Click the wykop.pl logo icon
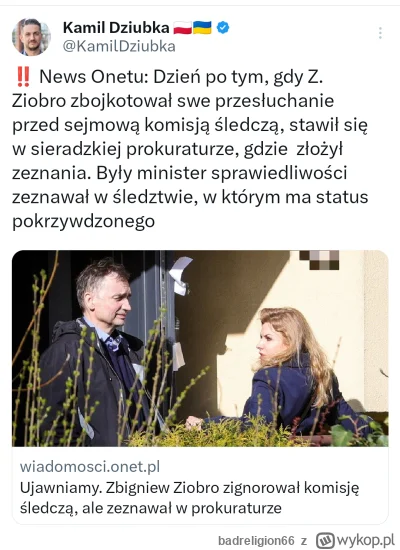This screenshot has width=400, height=550. tap(325, 540)
